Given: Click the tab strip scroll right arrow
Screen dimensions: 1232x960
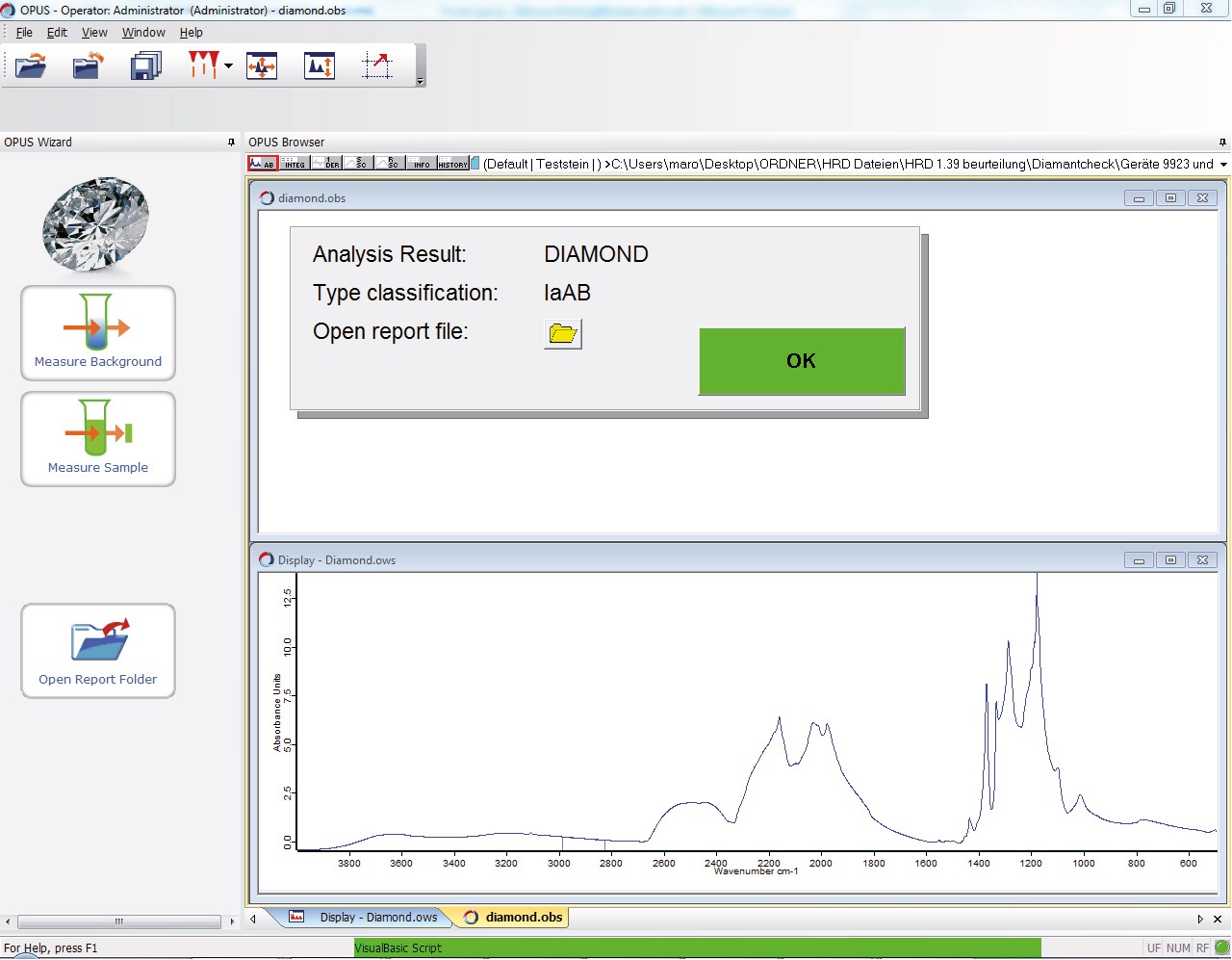Looking at the screenshot, I should pos(1199,919).
